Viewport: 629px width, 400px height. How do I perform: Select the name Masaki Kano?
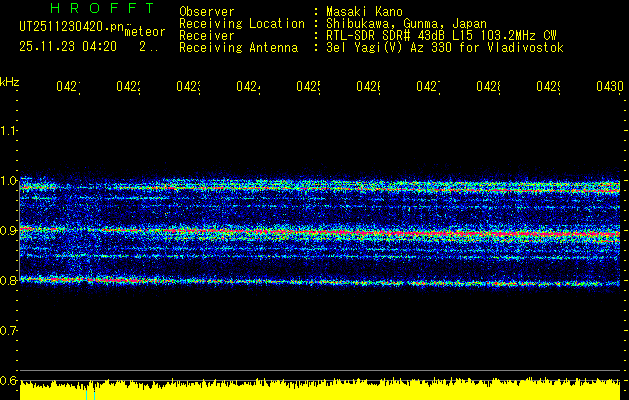pyautogui.click(x=364, y=12)
